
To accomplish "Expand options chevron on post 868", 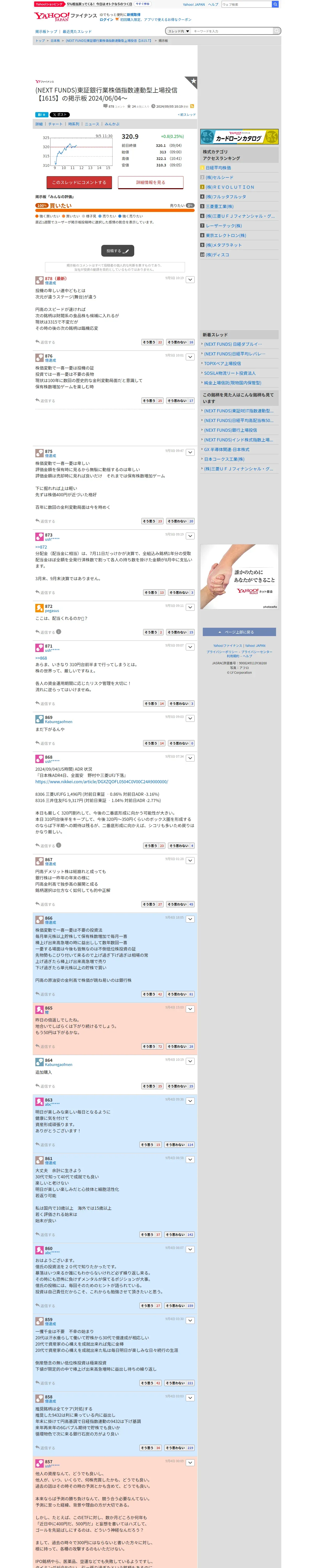I will [190, 758].
